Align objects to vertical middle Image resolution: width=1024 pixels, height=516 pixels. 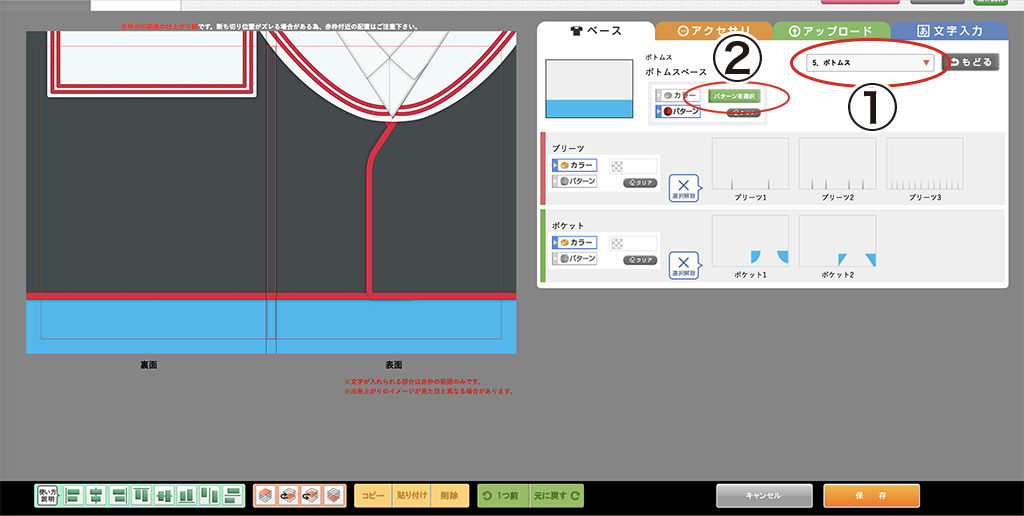[x=164, y=496]
